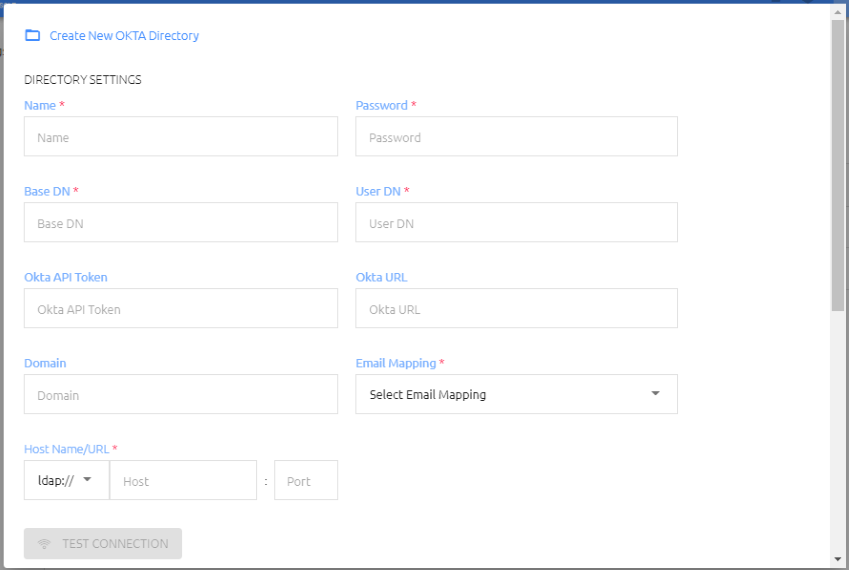Click the scrollbar down arrow
Viewport: 849px width, 570px height.
pos(838,559)
